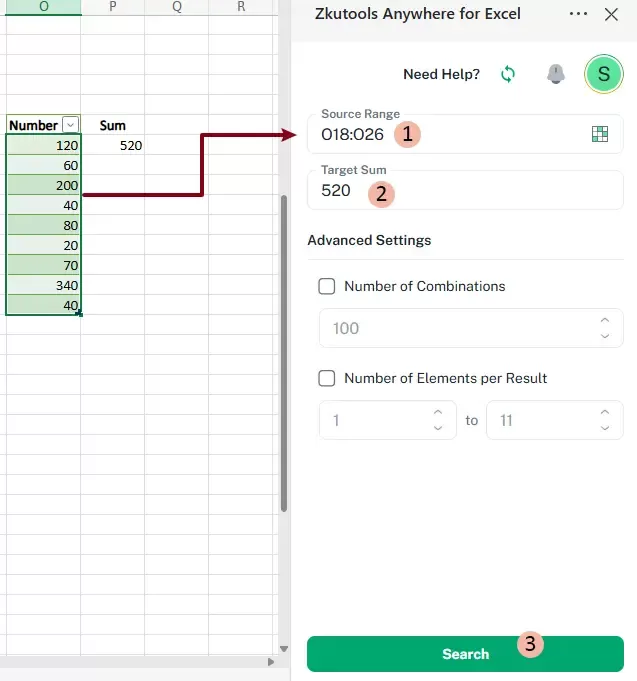Open the three-dot more options menu

[x=578, y=14]
